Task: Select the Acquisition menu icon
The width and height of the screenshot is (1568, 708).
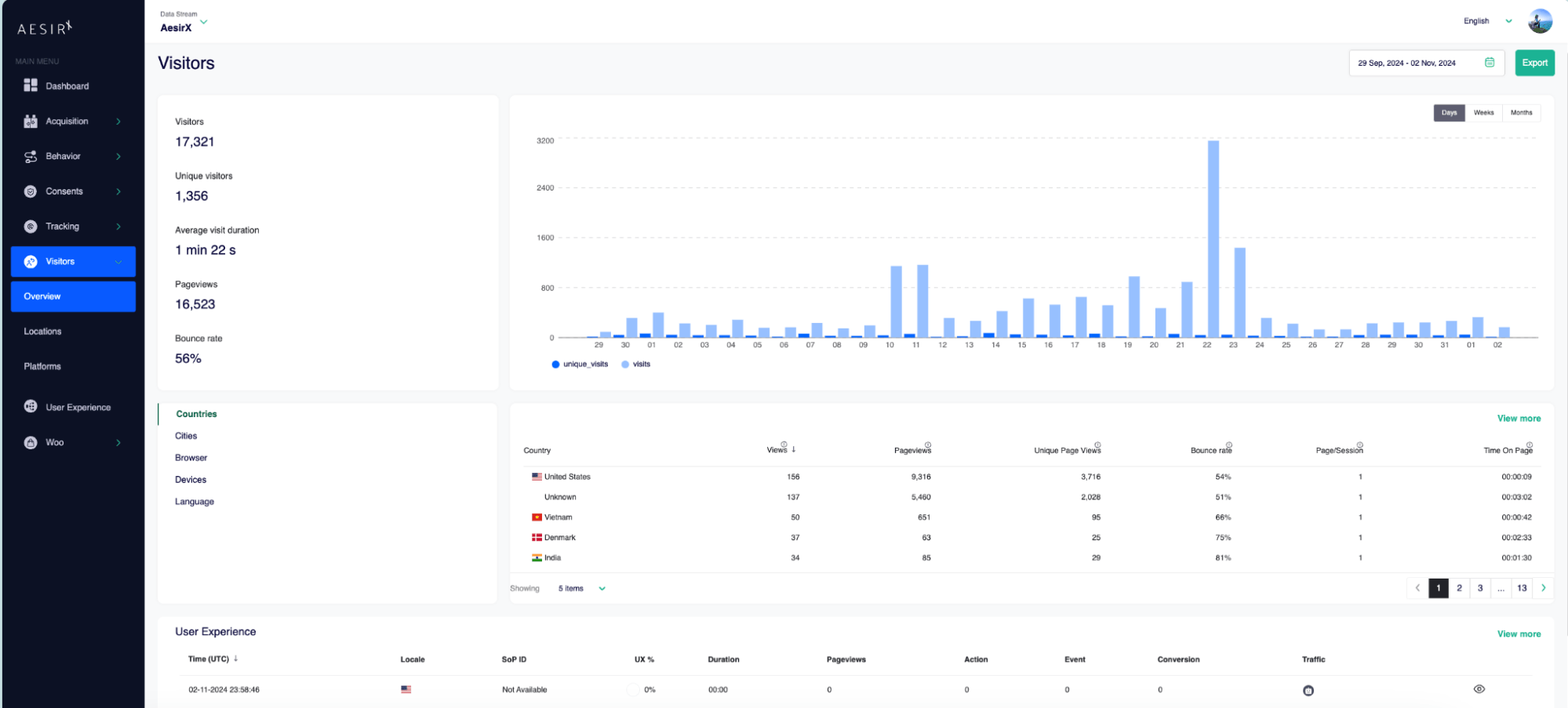Action: [x=30, y=121]
